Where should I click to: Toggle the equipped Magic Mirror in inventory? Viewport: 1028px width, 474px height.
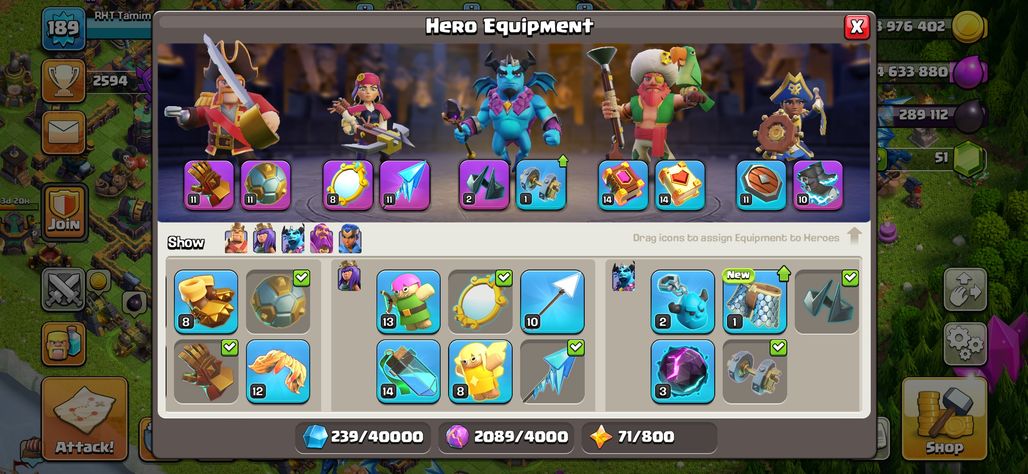[479, 302]
